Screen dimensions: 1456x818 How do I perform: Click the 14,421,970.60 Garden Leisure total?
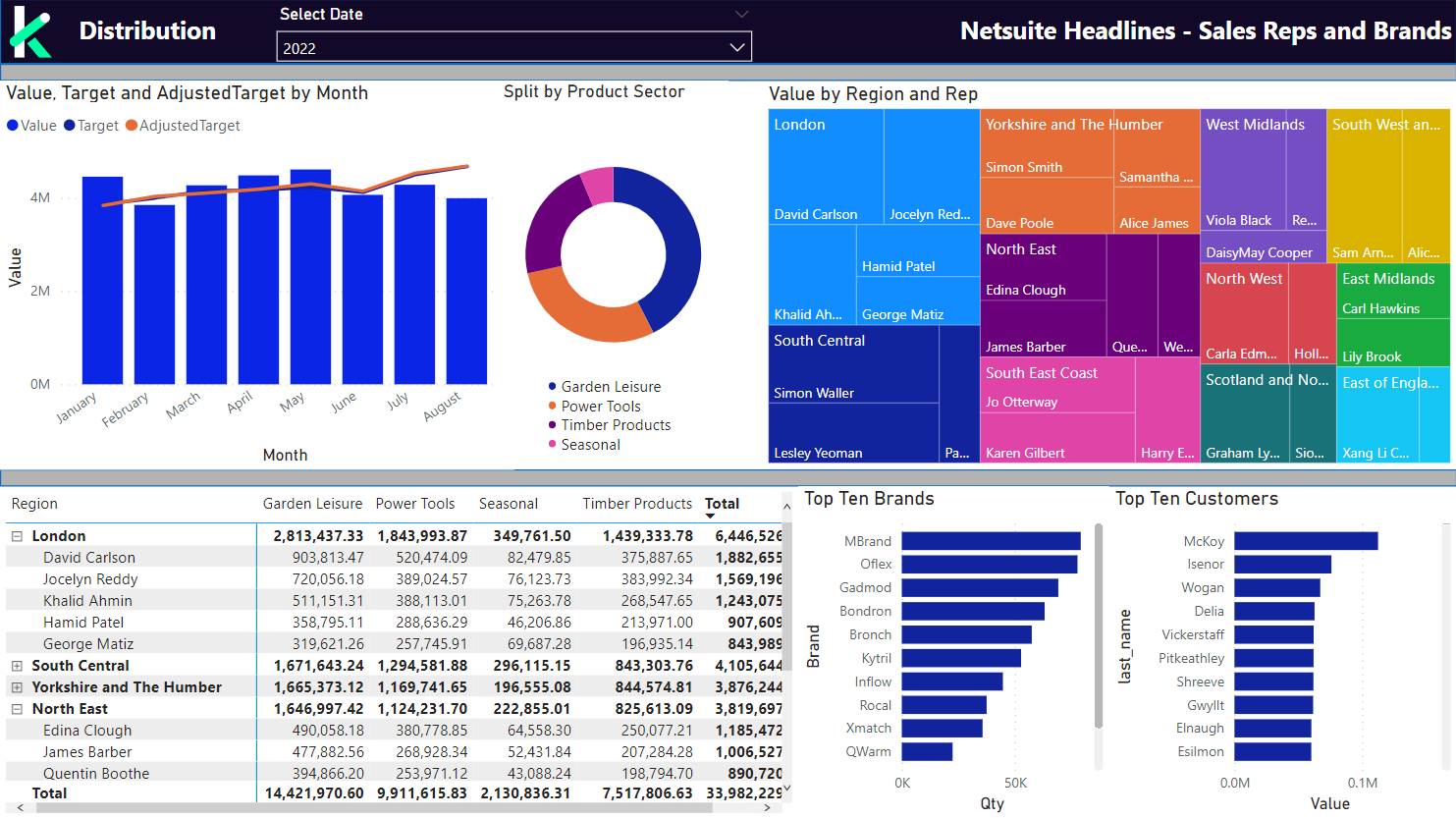[314, 793]
